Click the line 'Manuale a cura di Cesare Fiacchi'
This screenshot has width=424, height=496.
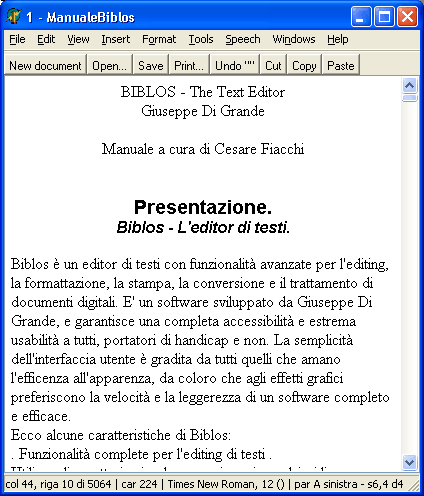(203, 149)
